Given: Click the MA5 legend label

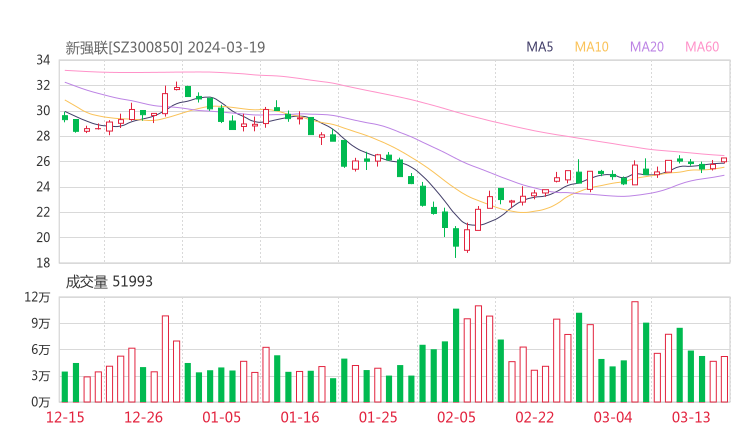Looking at the screenshot, I should 539,47.
